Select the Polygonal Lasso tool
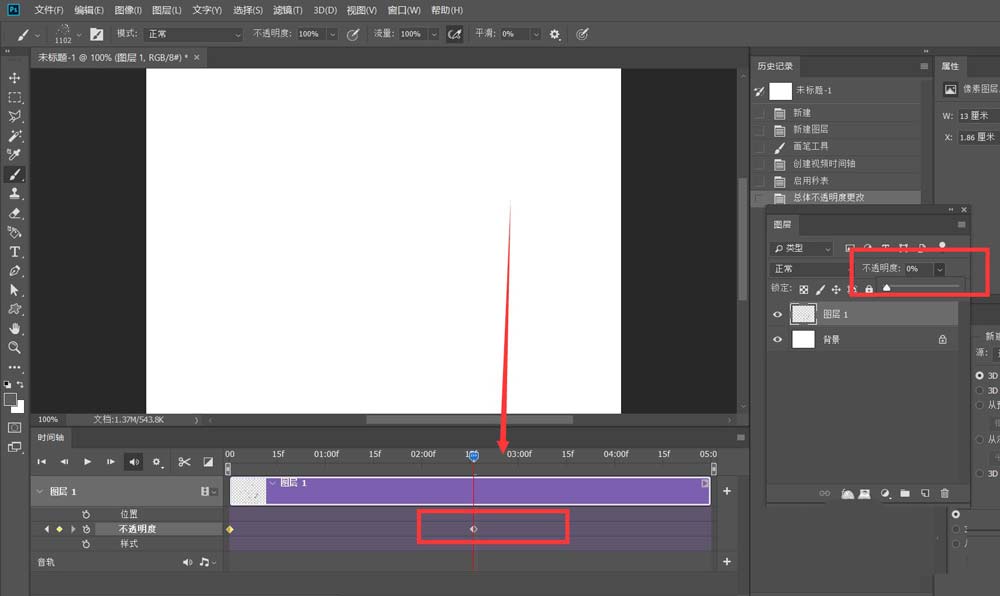This screenshot has width=1000, height=596. coord(14,116)
